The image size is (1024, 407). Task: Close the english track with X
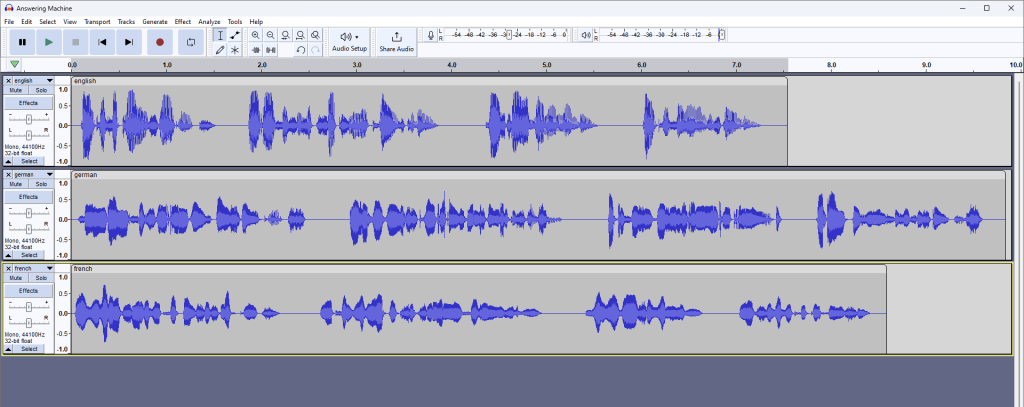pos(8,81)
